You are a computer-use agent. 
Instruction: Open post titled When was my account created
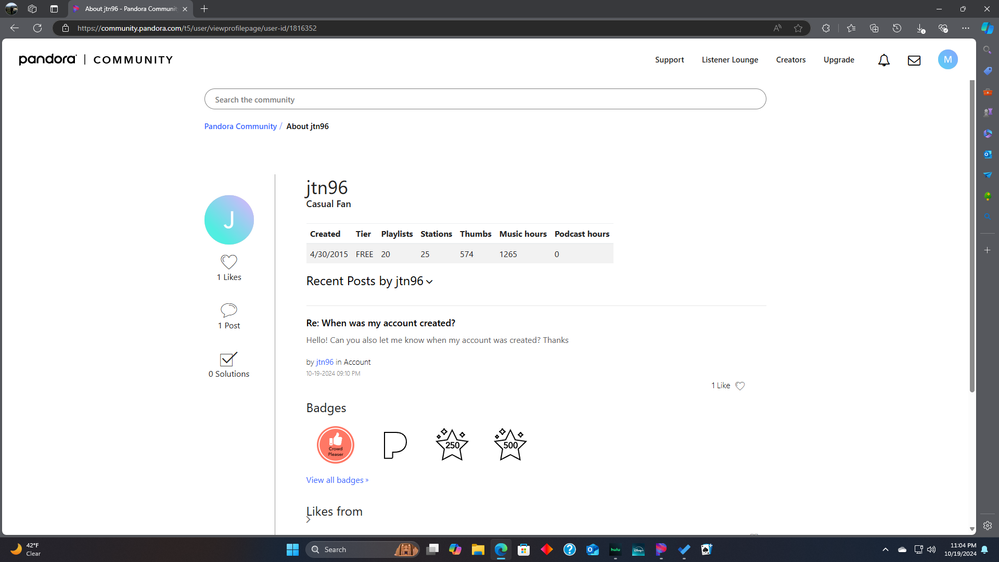(380, 323)
